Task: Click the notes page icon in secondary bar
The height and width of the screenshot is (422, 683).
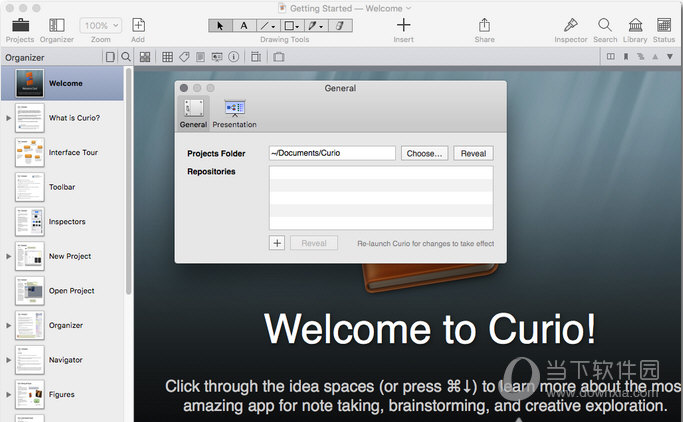Action: [200, 57]
